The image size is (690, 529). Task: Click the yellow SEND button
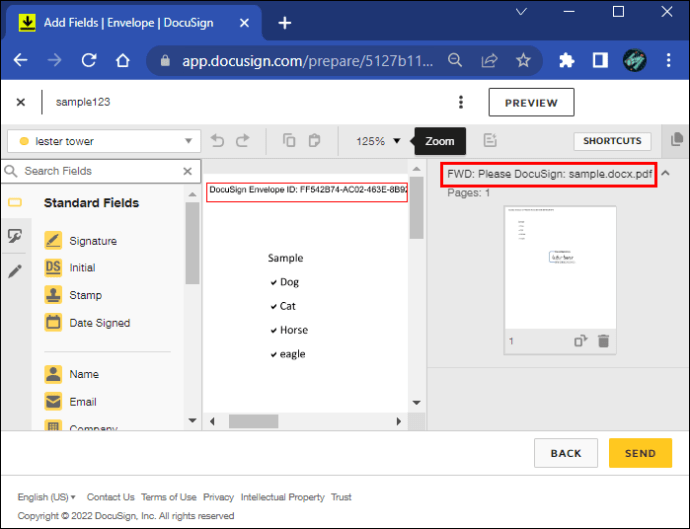(640, 453)
